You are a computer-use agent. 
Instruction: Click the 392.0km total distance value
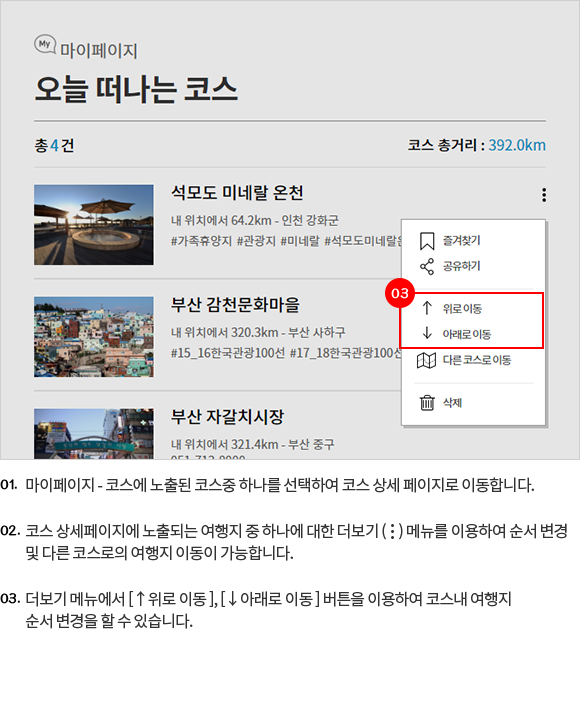[517, 145]
